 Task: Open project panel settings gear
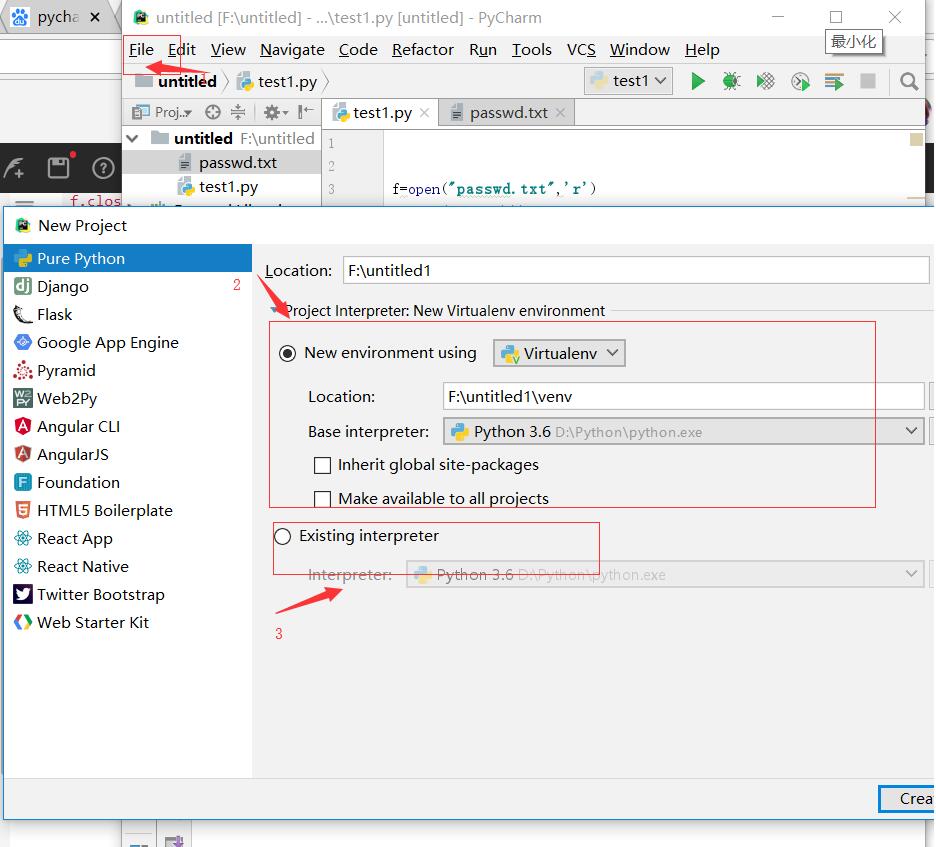coord(271,112)
